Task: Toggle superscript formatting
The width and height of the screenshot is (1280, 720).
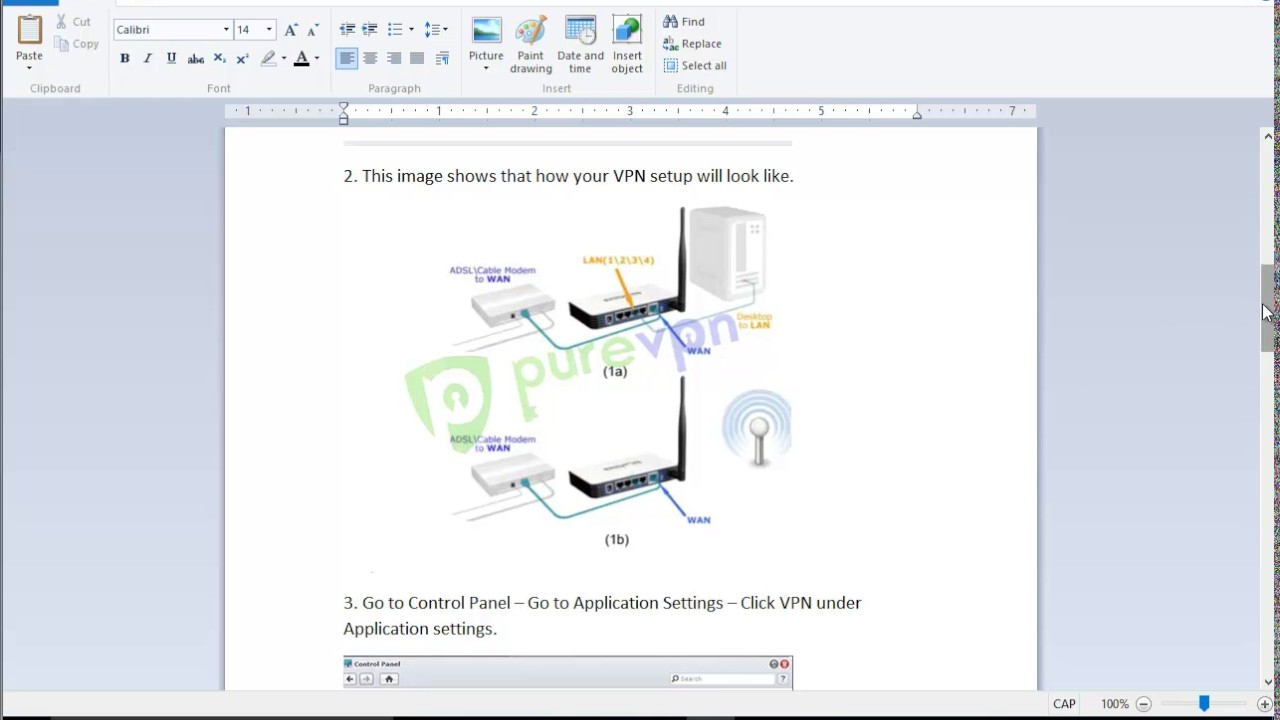Action: click(242, 59)
